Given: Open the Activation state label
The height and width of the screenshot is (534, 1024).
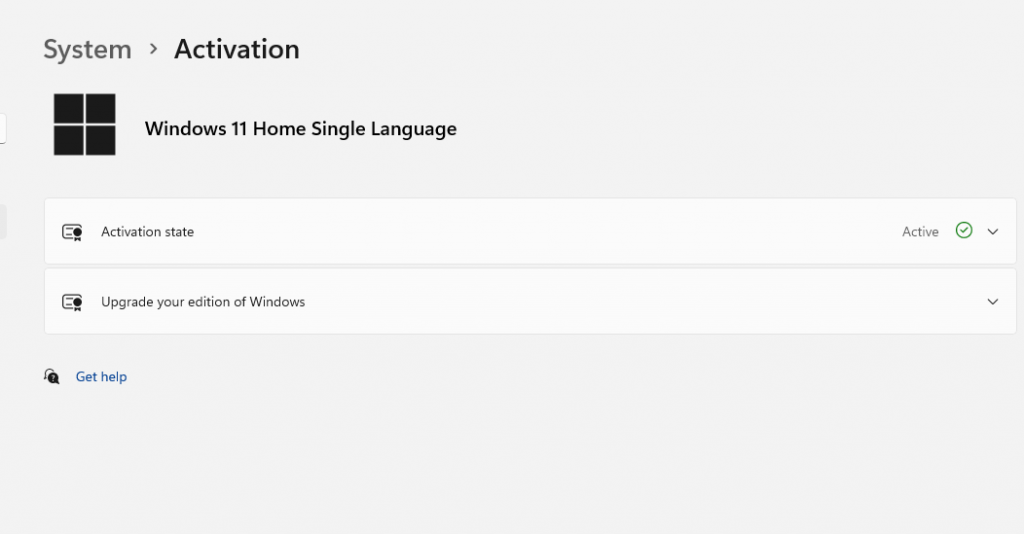Looking at the screenshot, I should coord(147,232).
